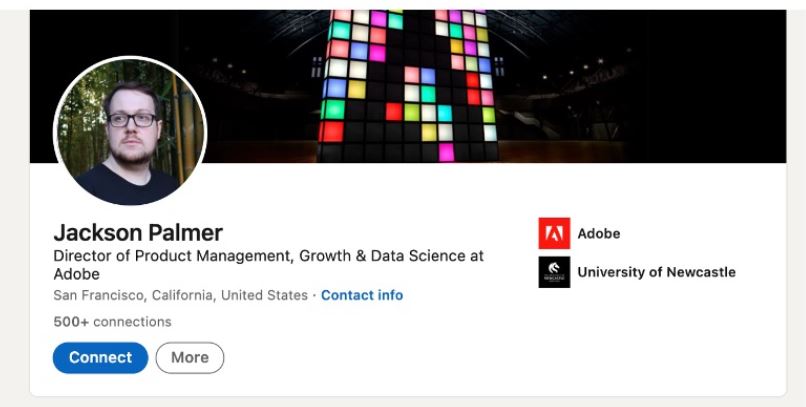Click the University of Newcastle text

click(x=656, y=272)
